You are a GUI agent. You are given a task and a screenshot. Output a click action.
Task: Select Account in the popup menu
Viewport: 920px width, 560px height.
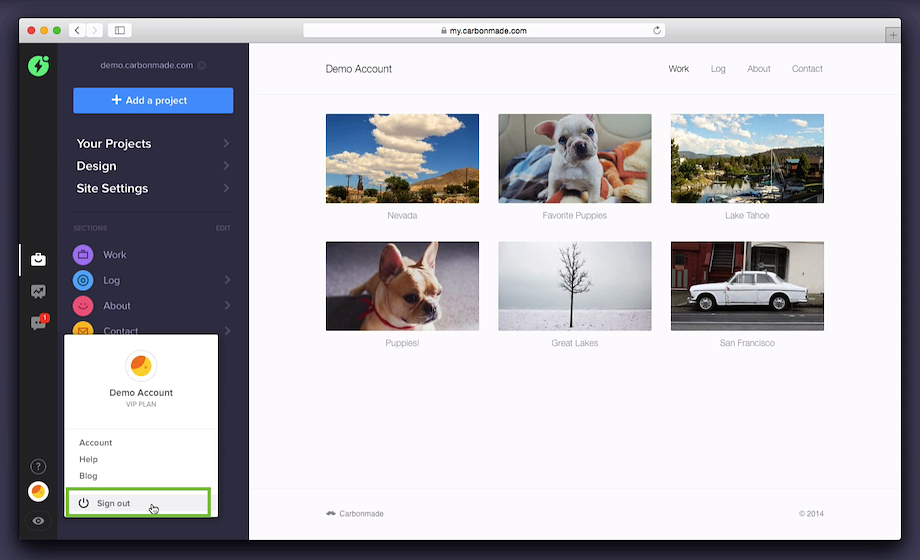coord(96,443)
